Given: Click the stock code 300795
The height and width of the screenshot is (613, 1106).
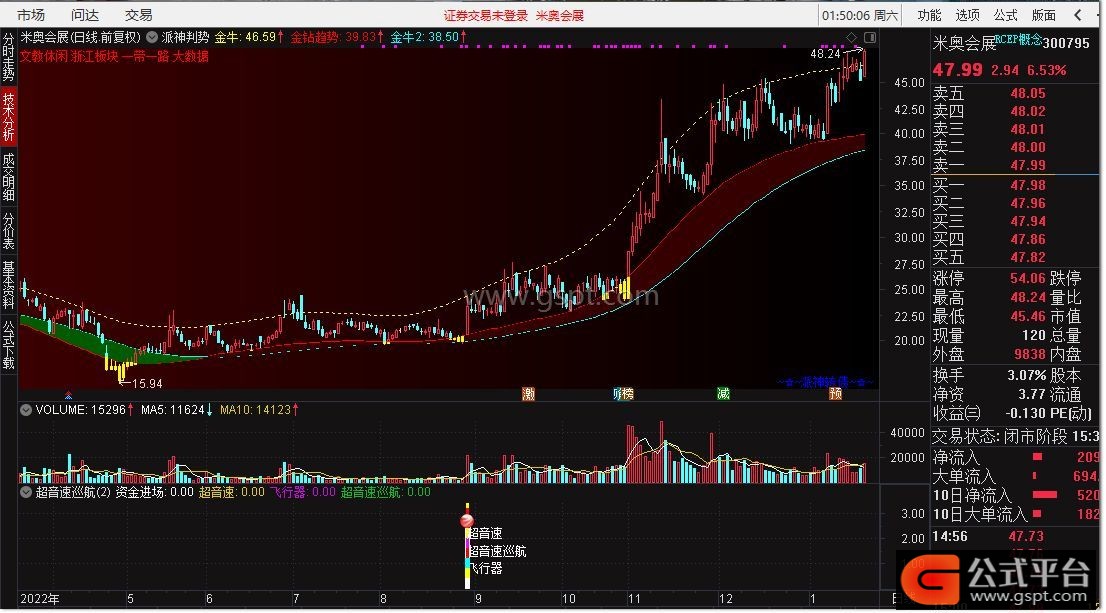Looking at the screenshot, I should coord(1066,43).
